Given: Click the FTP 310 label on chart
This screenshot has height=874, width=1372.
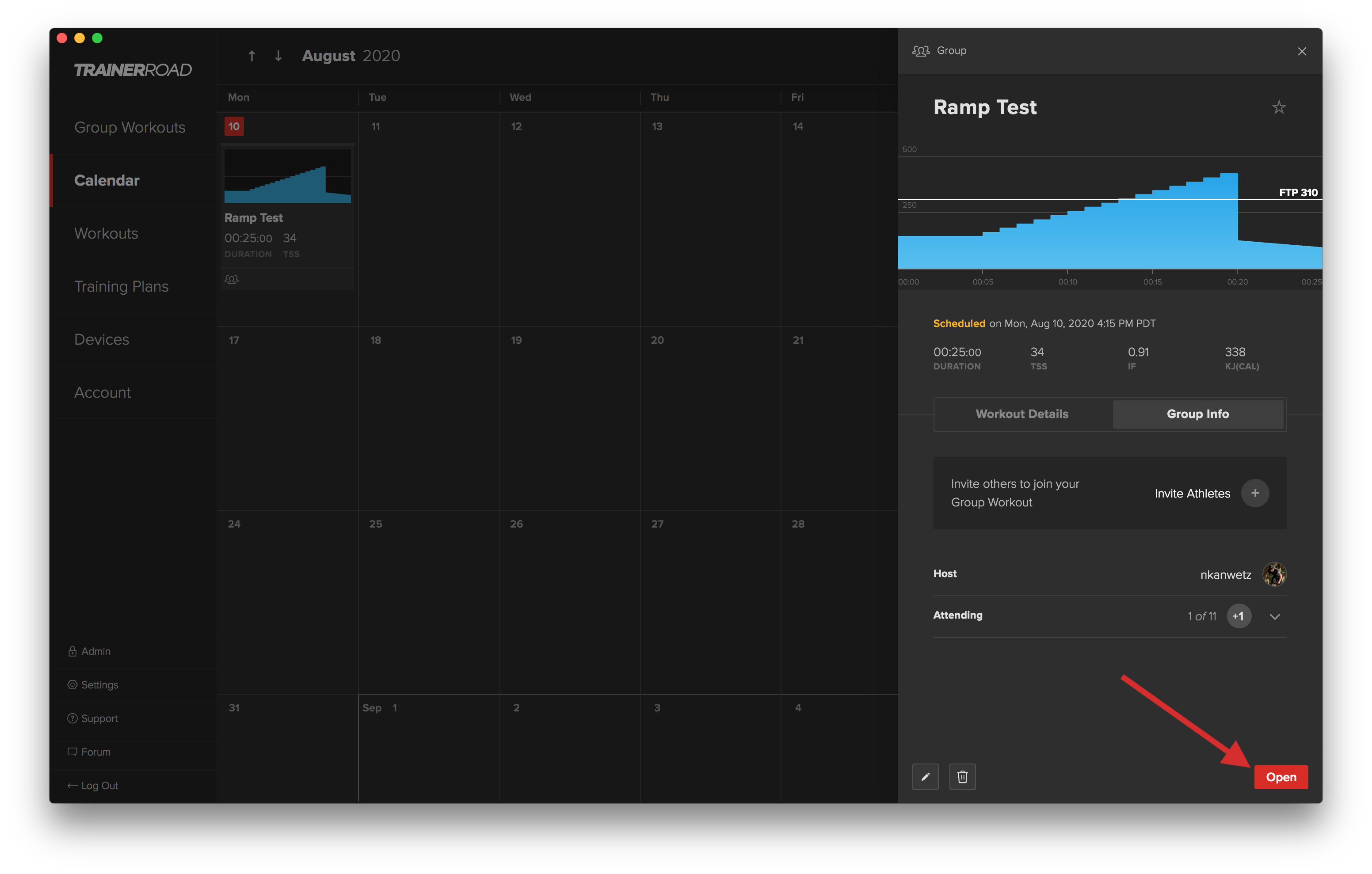Looking at the screenshot, I should tap(1298, 193).
